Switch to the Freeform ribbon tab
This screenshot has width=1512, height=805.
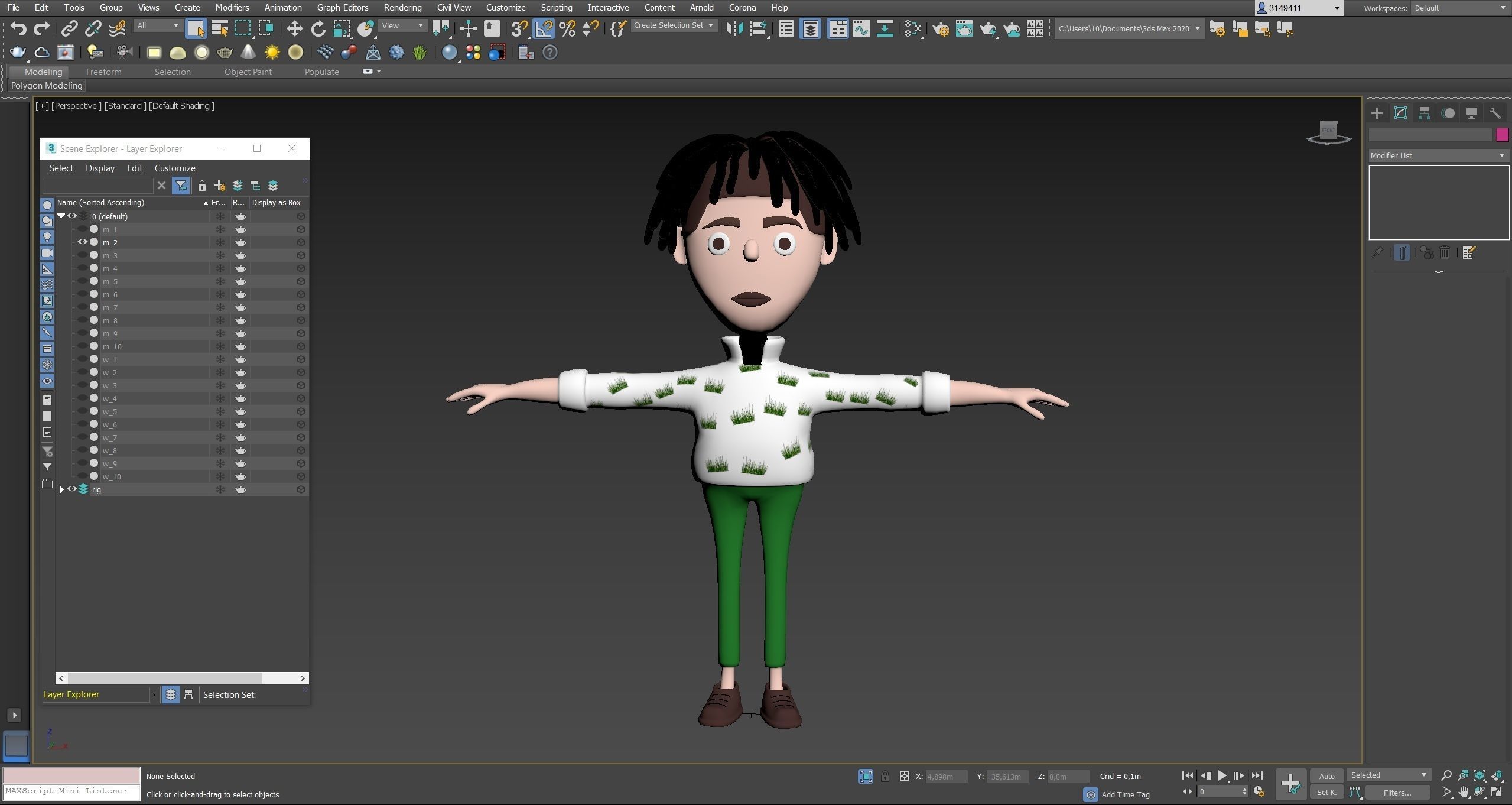(x=103, y=72)
